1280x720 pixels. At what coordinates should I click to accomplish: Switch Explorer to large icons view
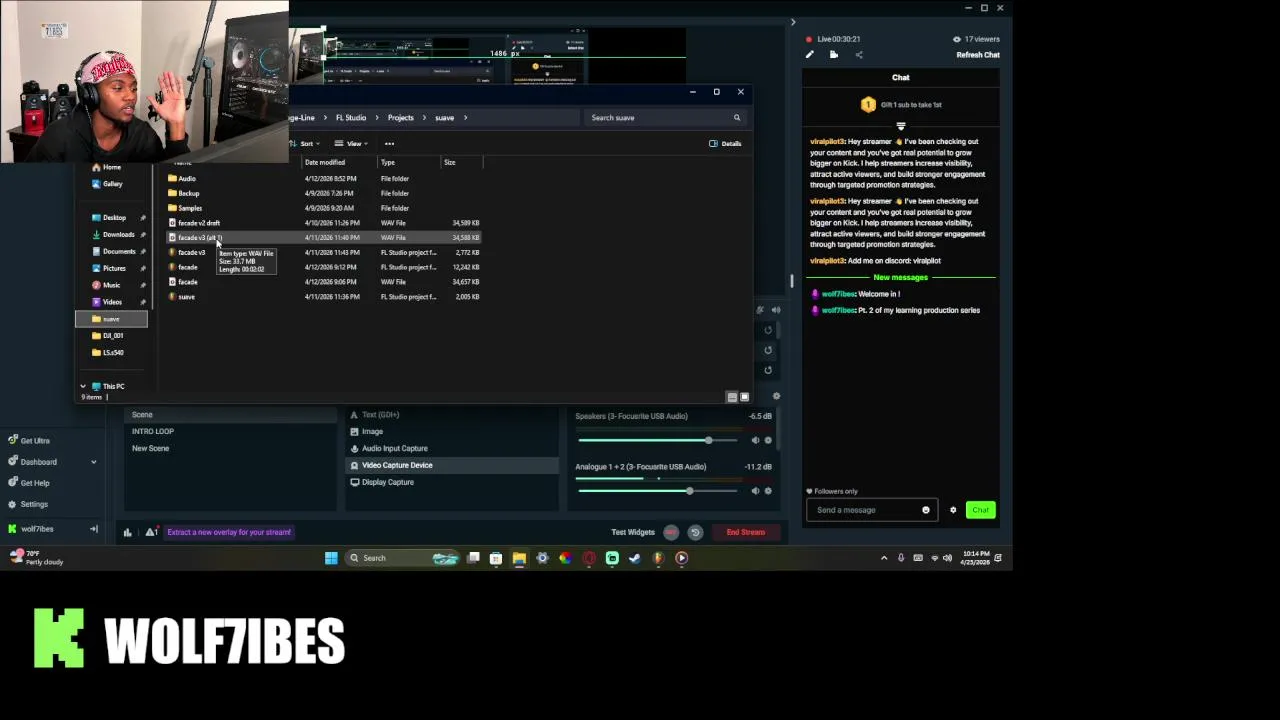[x=744, y=397]
